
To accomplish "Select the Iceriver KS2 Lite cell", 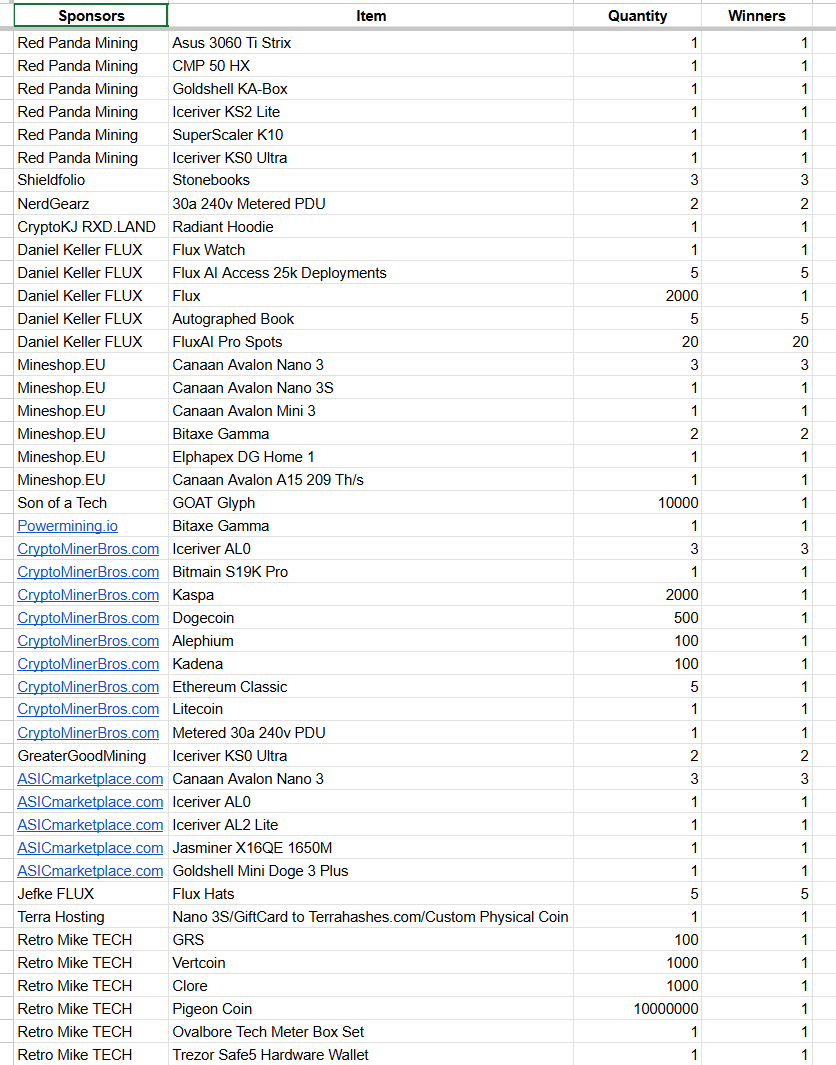I will 371,112.
